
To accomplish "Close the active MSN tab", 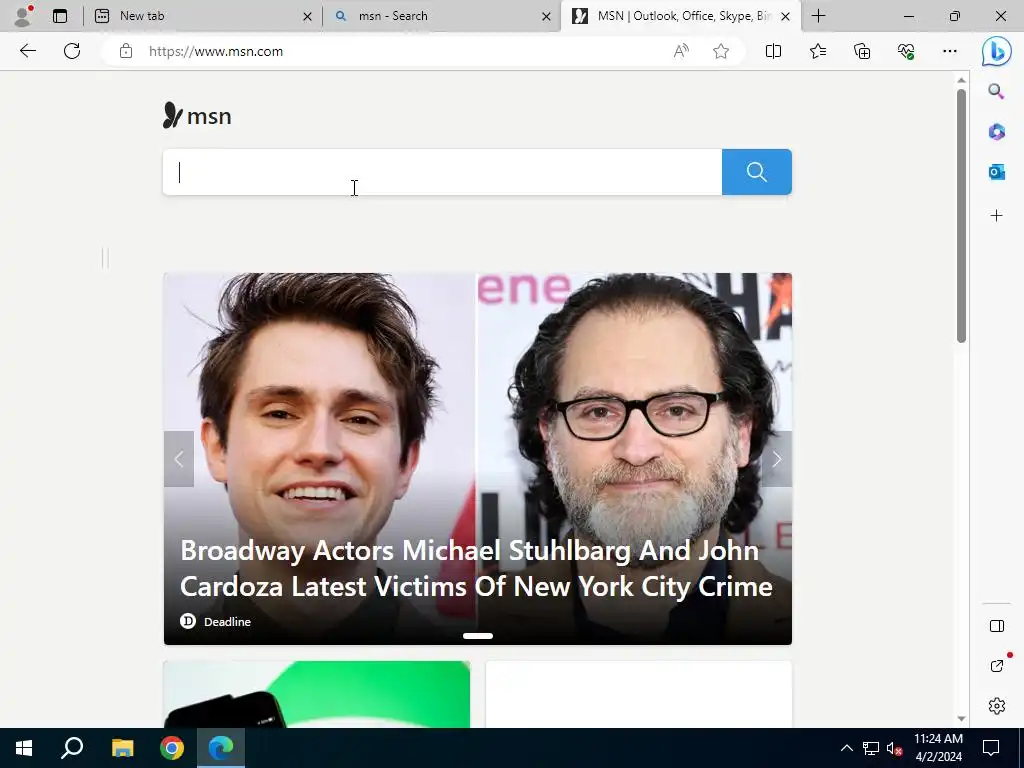I will (x=786, y=16).
